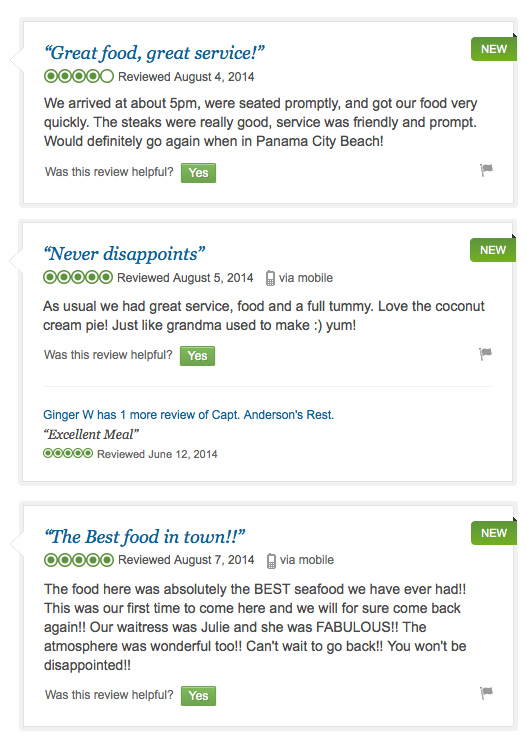Flag the "Never disappoints" review
Viewport: 527px width, 753px height.
tap(485, 354)
